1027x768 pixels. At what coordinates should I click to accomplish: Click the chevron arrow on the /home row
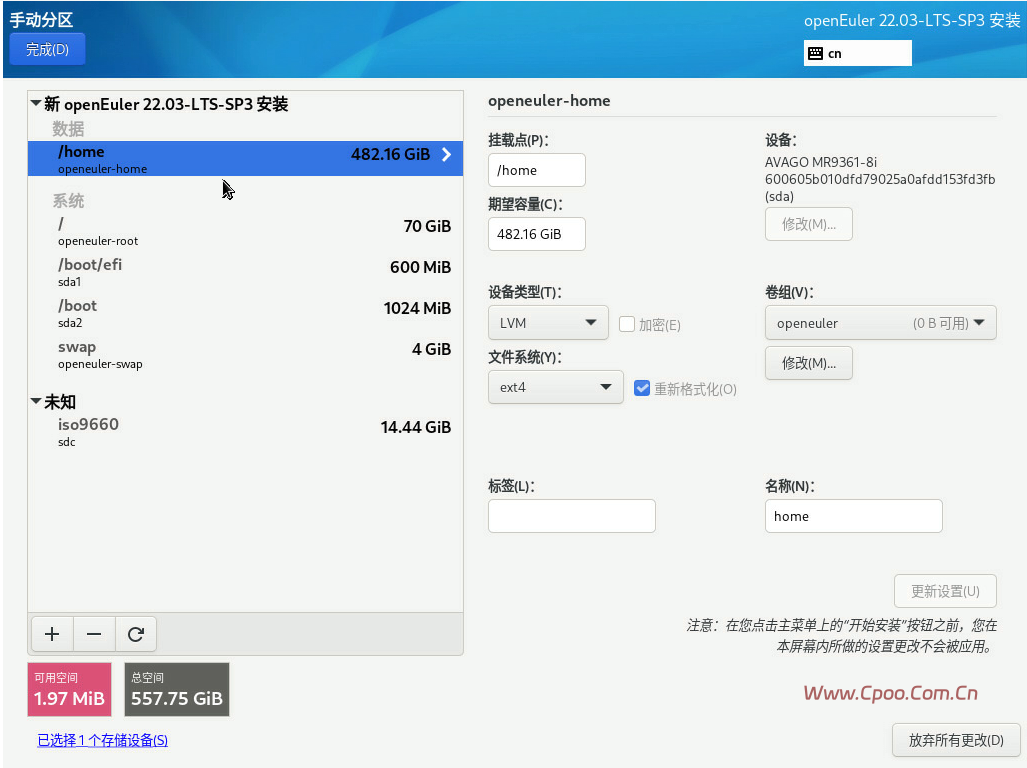coord(447,155)
